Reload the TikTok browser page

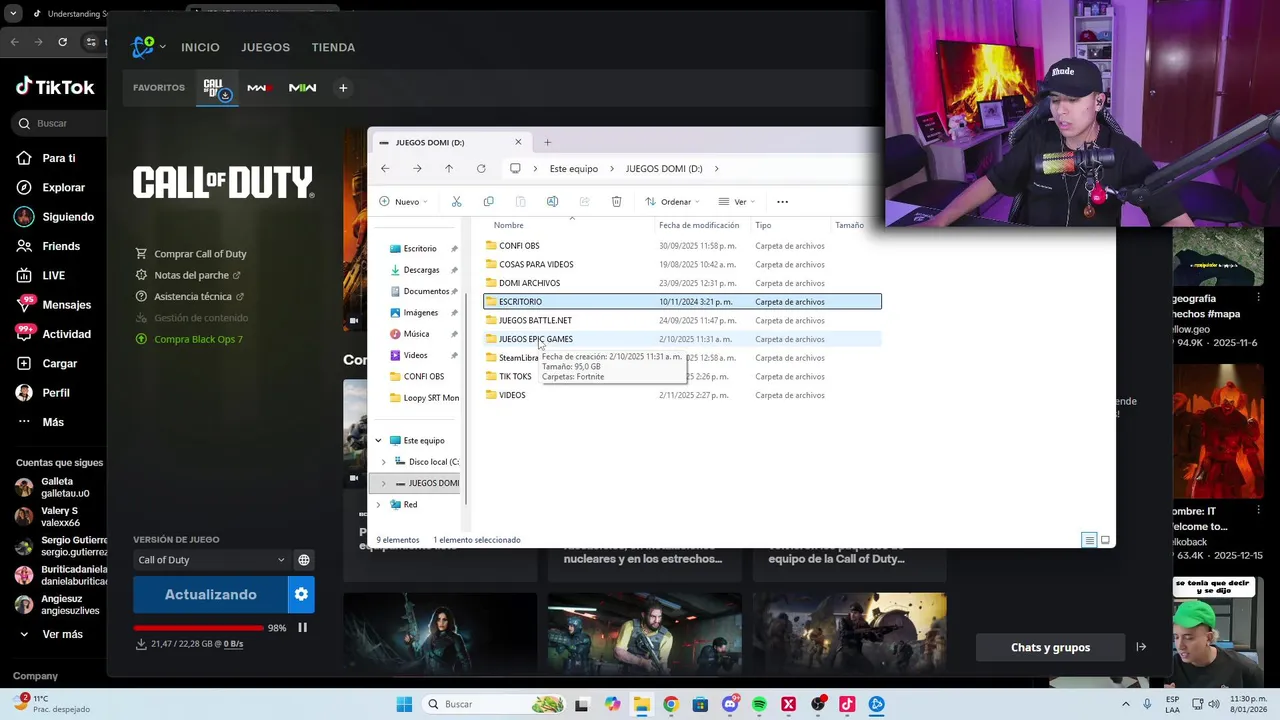[62, 42]
